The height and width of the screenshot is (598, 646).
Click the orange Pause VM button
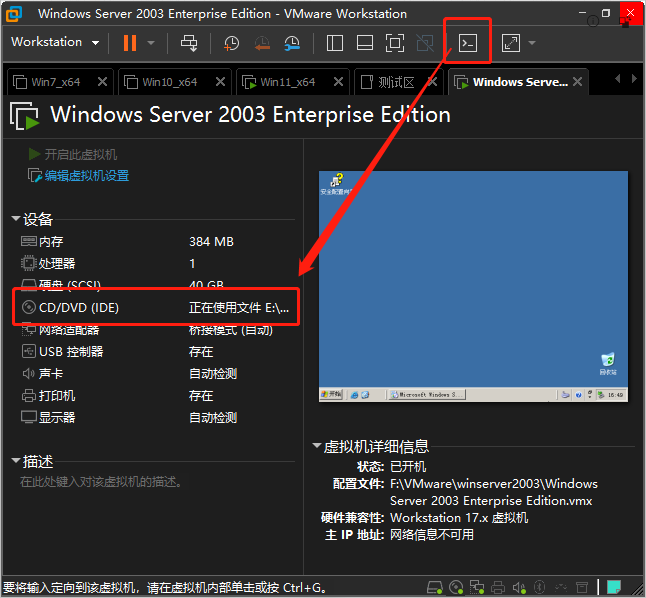click(130, 43)
